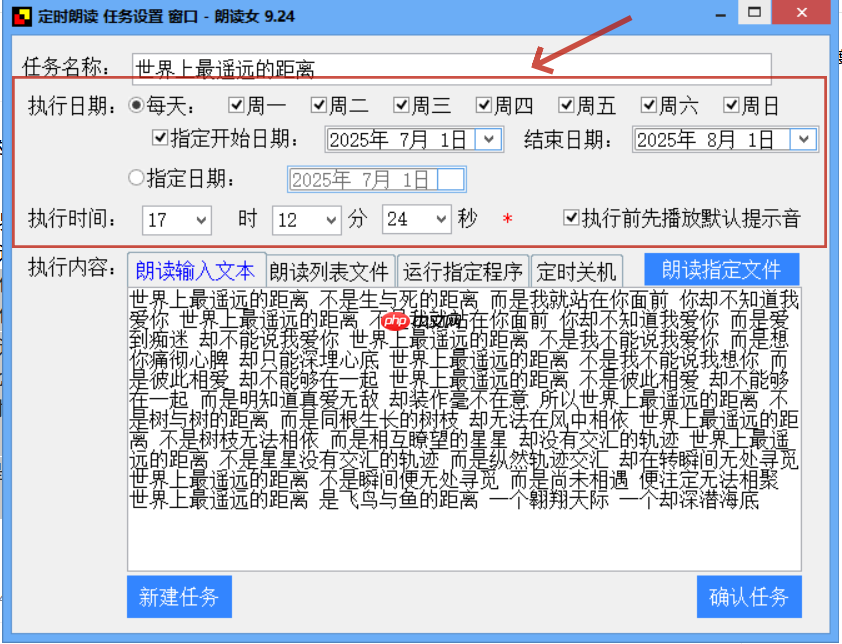Expand the hour dropdown showing 17
Image resolution: width=842 pixels, height=644 pixels.
click(201, 220)
